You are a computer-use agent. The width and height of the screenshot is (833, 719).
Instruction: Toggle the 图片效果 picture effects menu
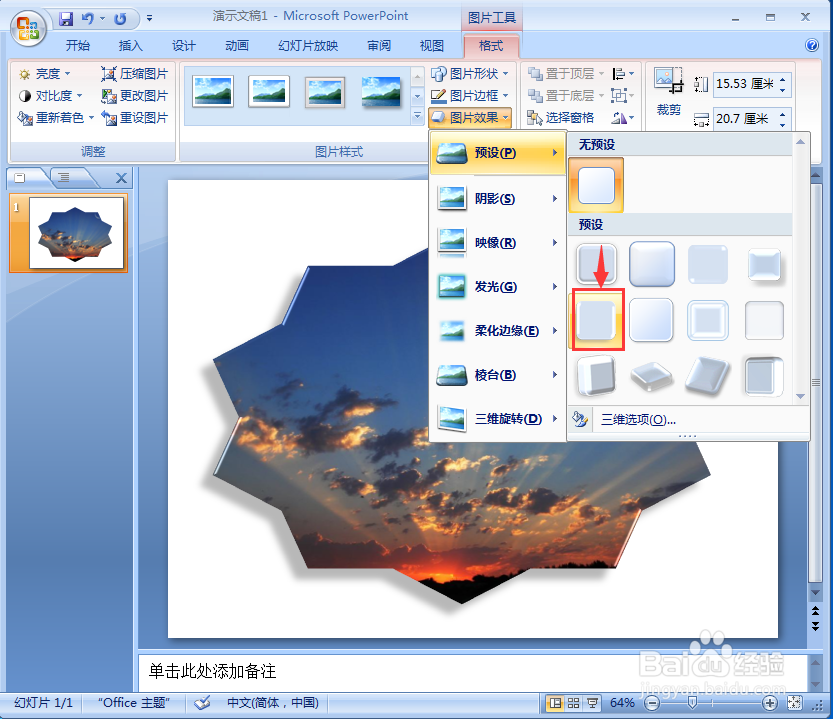pos(470,117)
